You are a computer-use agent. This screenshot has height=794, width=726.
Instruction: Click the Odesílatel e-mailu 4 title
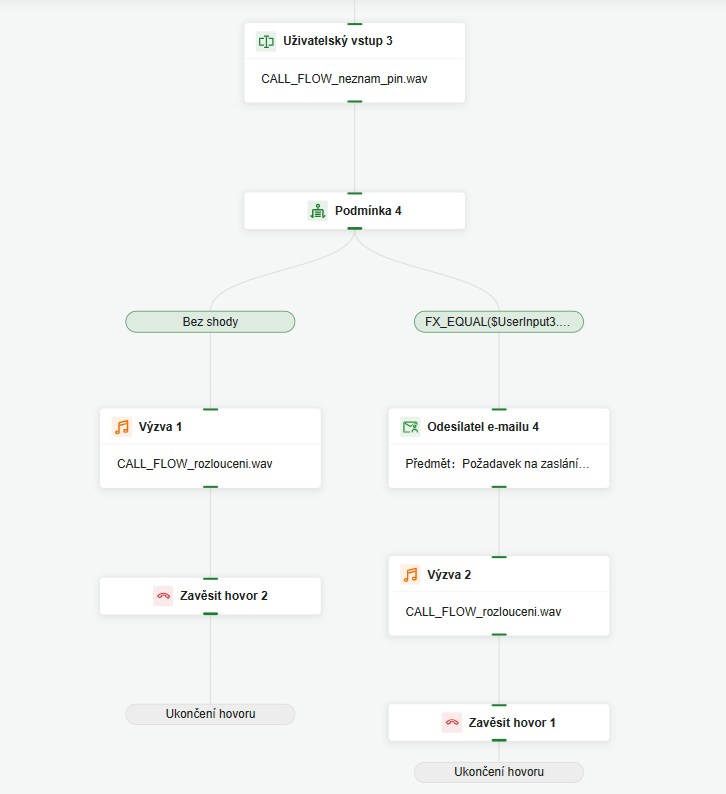[483, 427]
